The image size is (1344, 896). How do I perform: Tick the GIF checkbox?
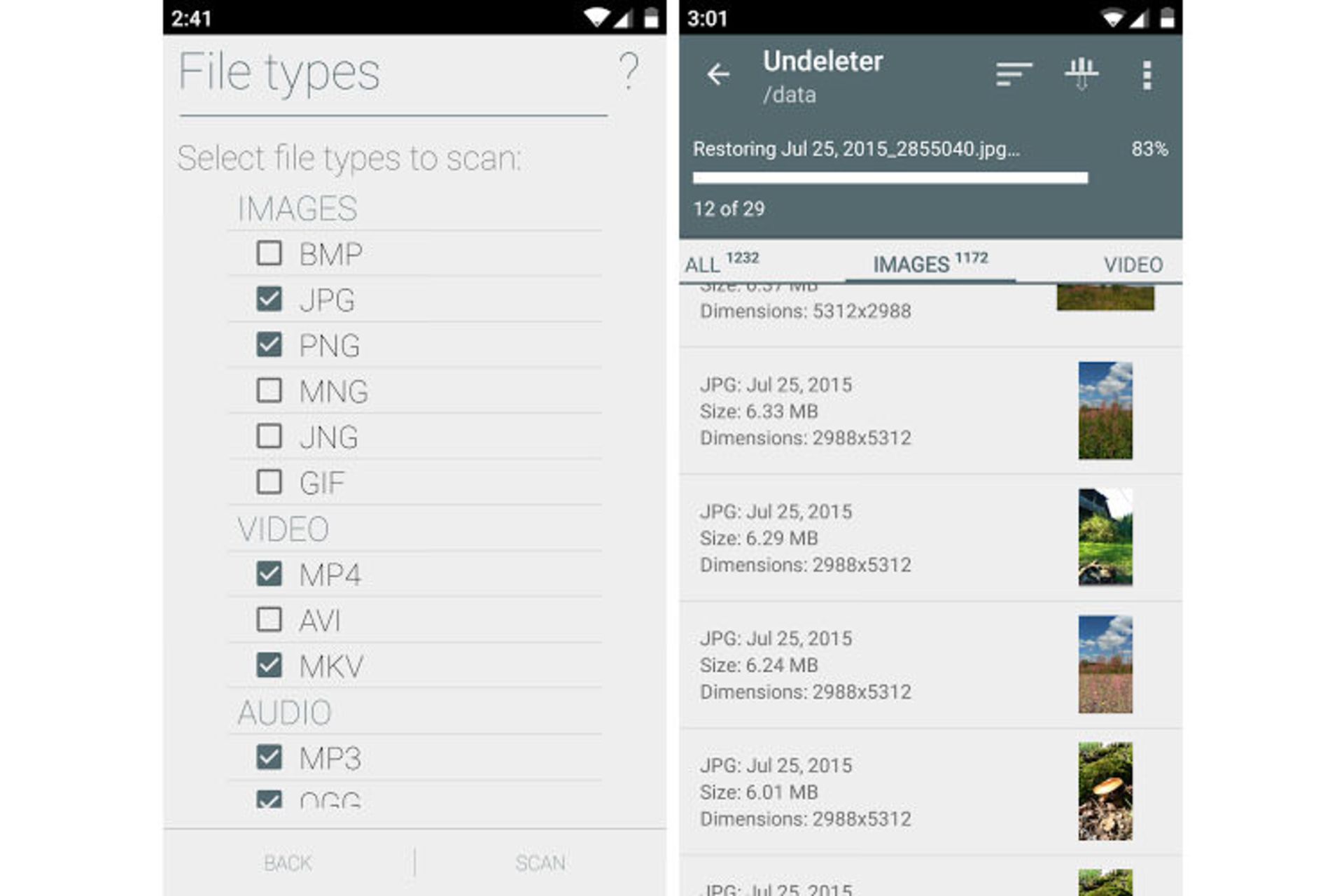tap(269, 482)
